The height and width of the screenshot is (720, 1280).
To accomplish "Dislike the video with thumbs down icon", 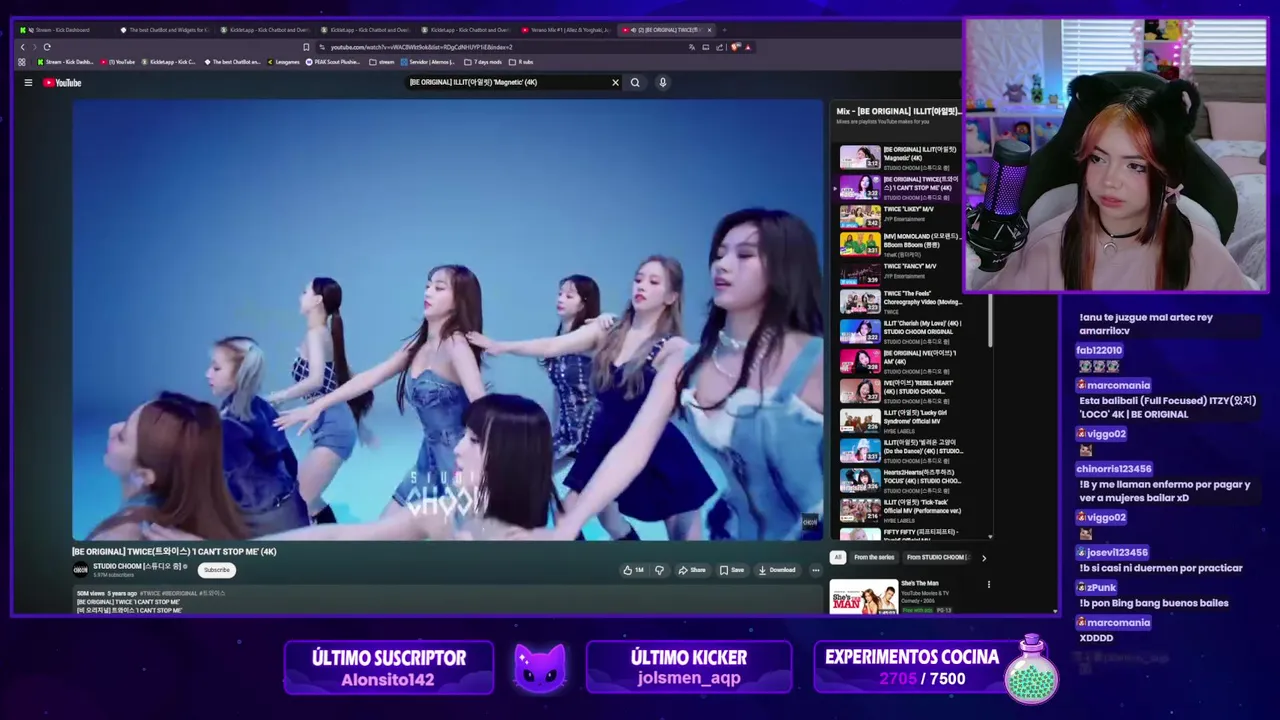I will click(659, 570).
